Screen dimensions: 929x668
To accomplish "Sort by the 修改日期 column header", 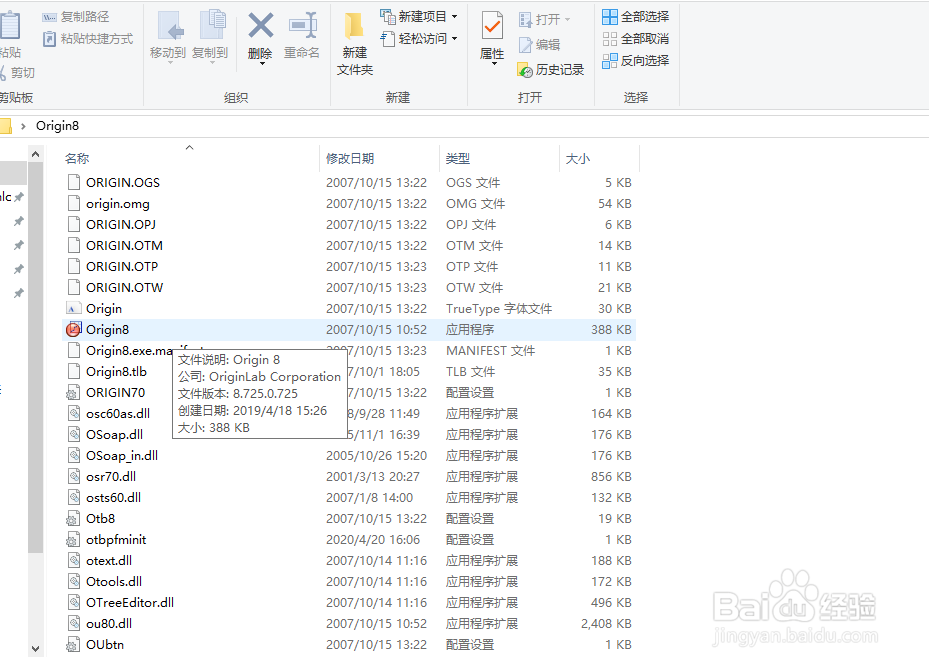I will pyautogui.click(x=350, y=158).
